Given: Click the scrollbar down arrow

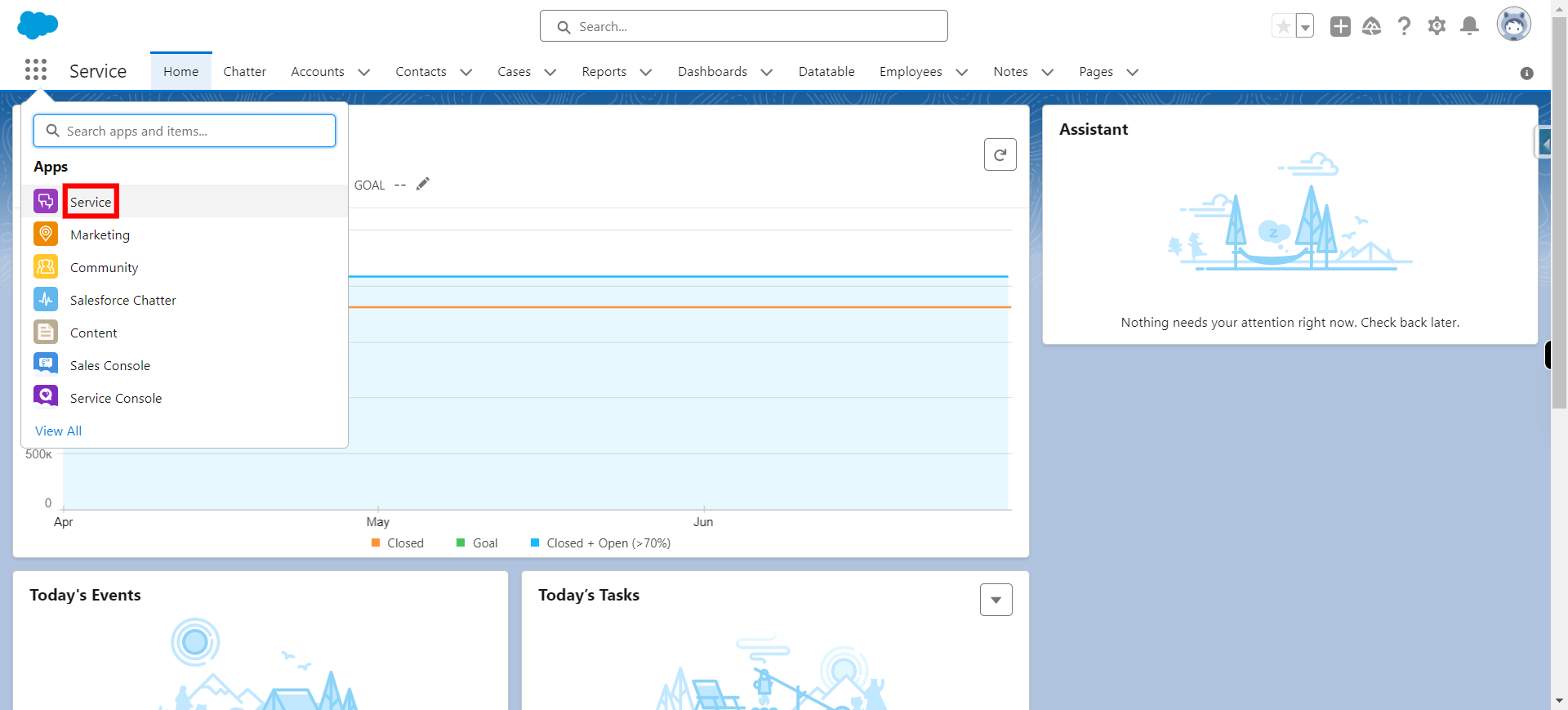Looking at the screenshot, I should point(1559,701).
